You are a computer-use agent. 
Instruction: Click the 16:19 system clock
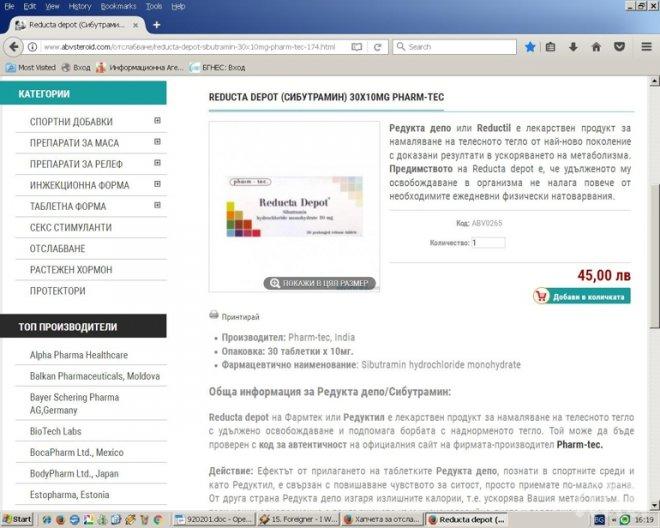click(x=644, y=520)
